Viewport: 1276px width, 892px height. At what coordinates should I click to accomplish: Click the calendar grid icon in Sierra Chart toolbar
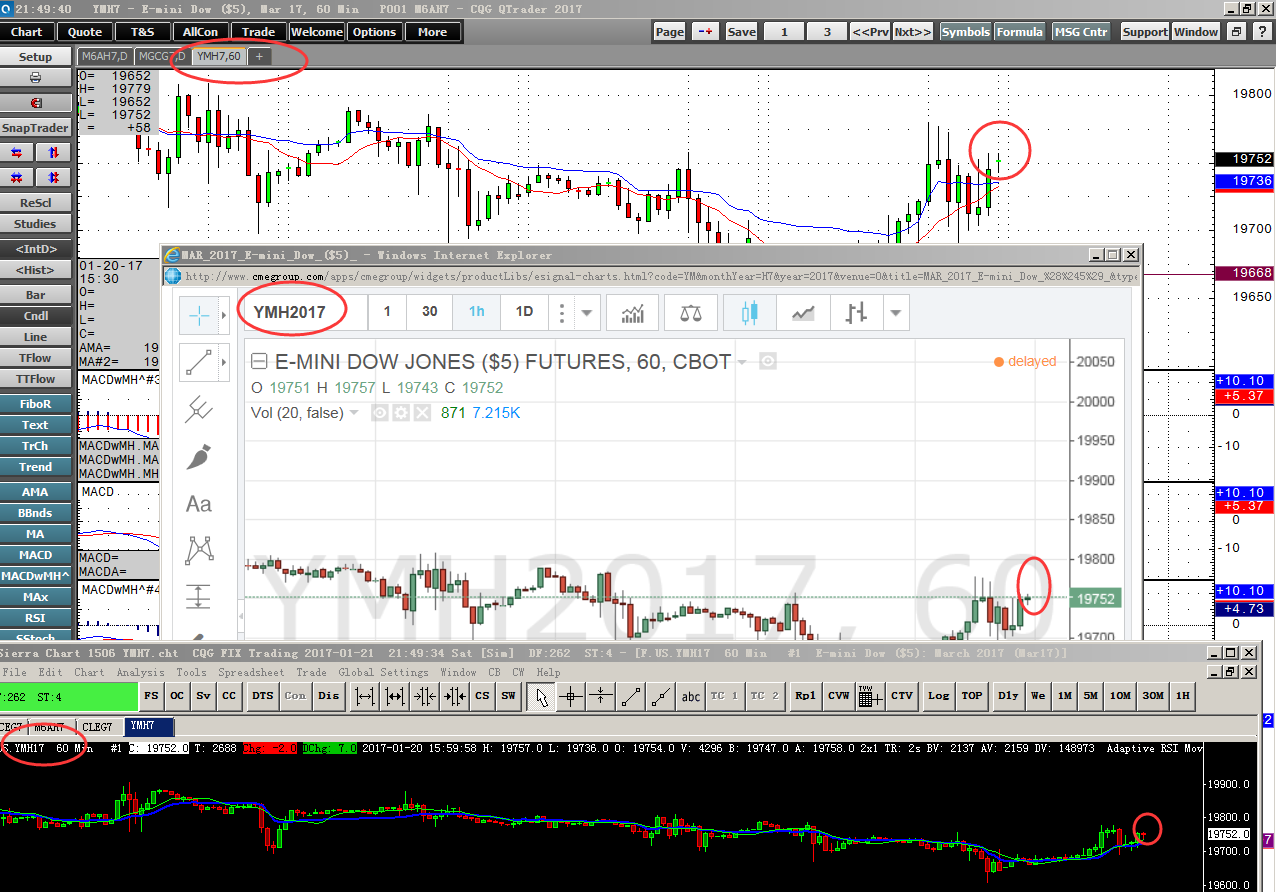868,696
